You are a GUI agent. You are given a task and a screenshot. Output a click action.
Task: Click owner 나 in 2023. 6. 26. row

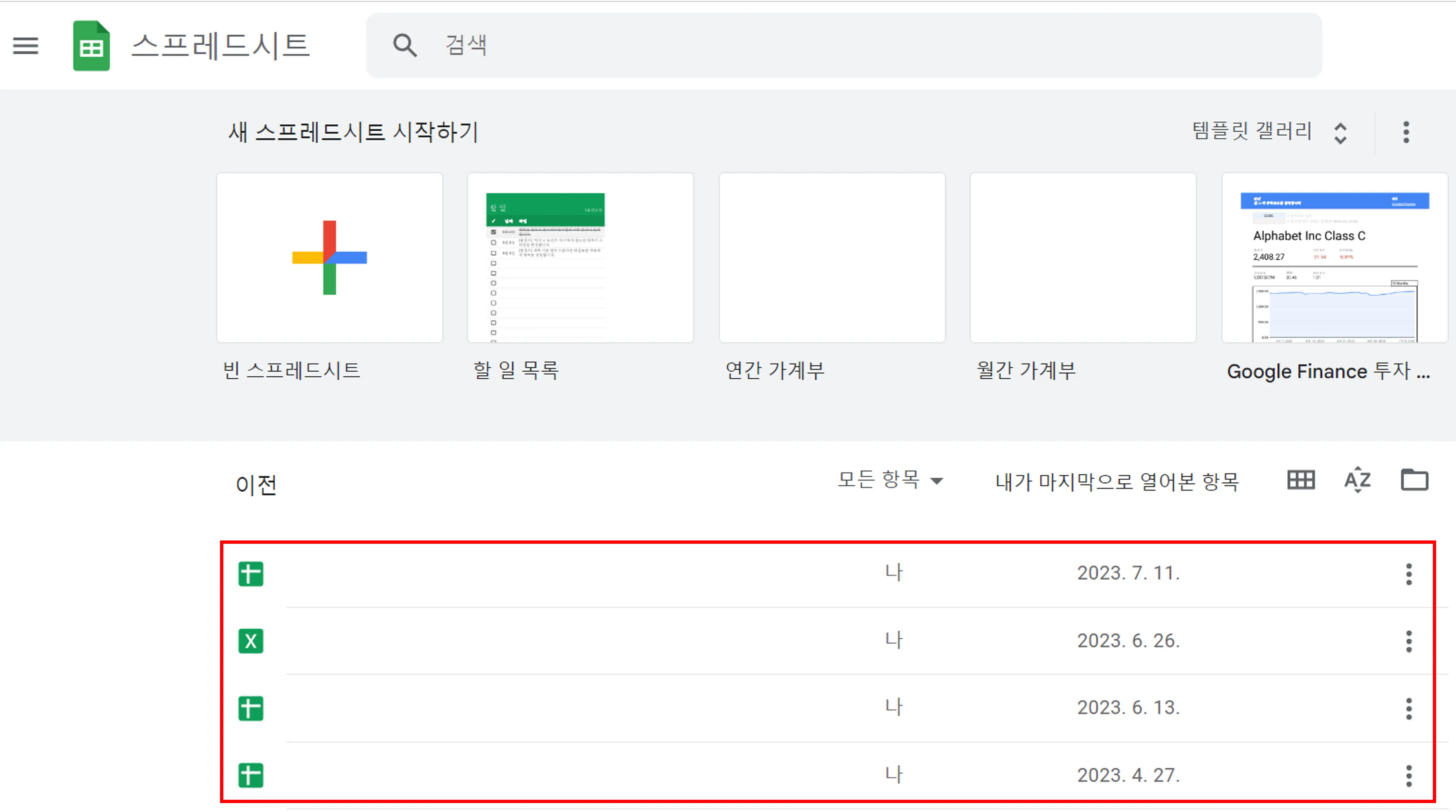(x=894, y=640)
